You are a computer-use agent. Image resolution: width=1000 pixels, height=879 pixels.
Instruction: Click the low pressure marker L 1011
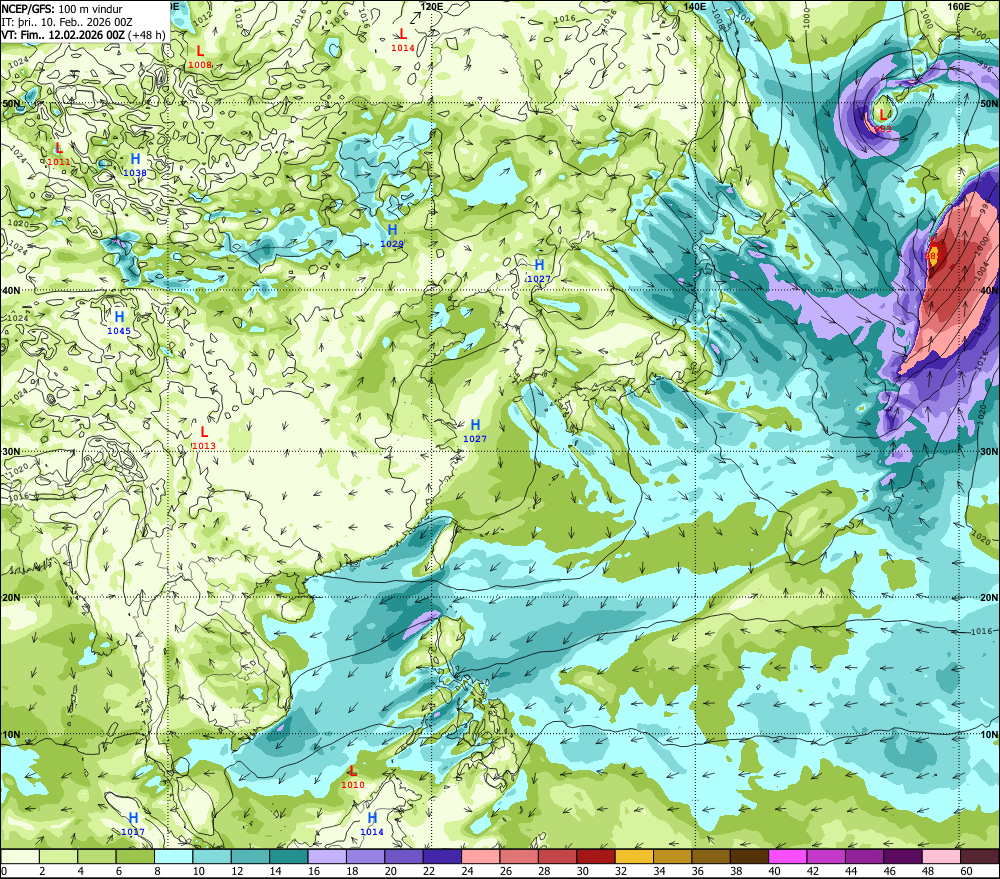pyautogui.click(x=59, y=154)
